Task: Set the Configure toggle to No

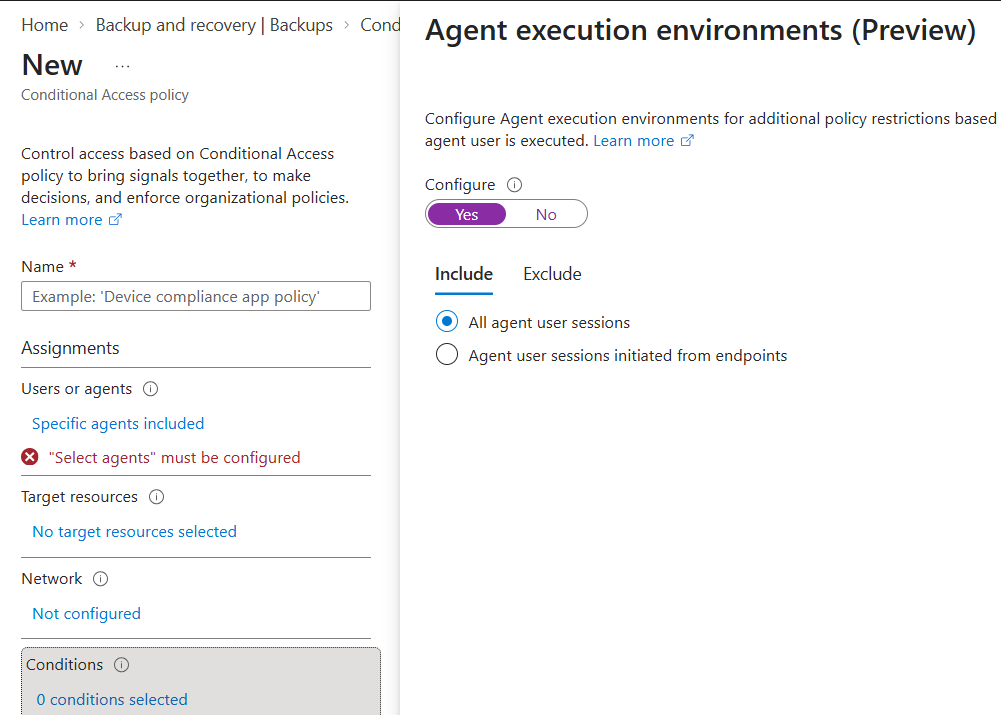Action: tap(546, 214)
